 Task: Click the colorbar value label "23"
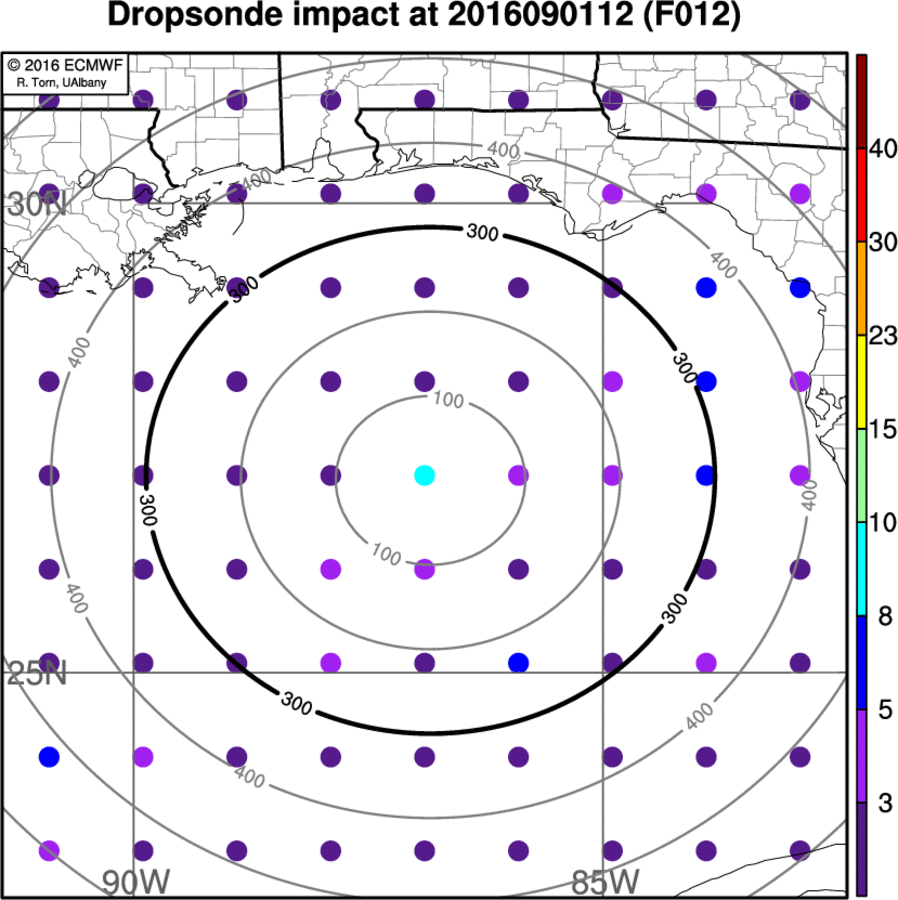pos(883,336)
